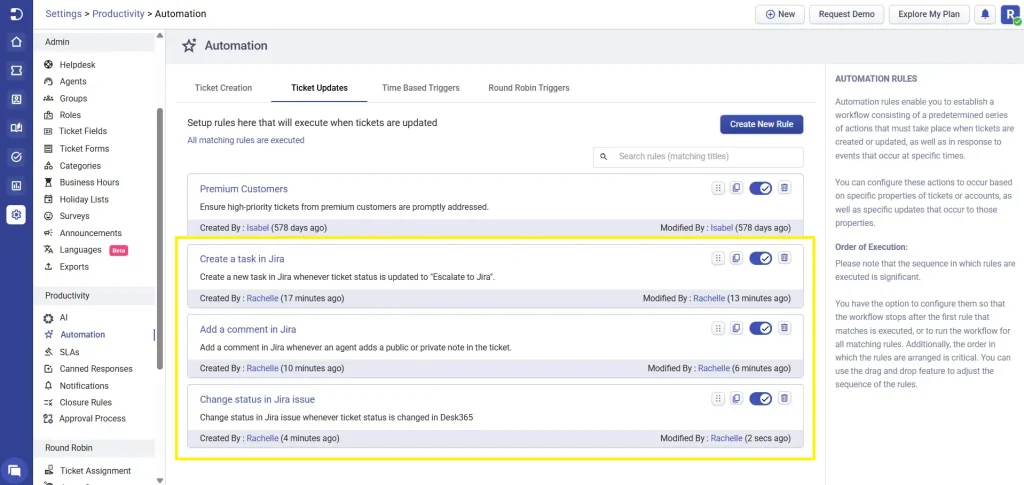This screenshot has width=1024, height=485.
Task: Clone the Premium Customers rule
Action: click(x=736, y=188)
